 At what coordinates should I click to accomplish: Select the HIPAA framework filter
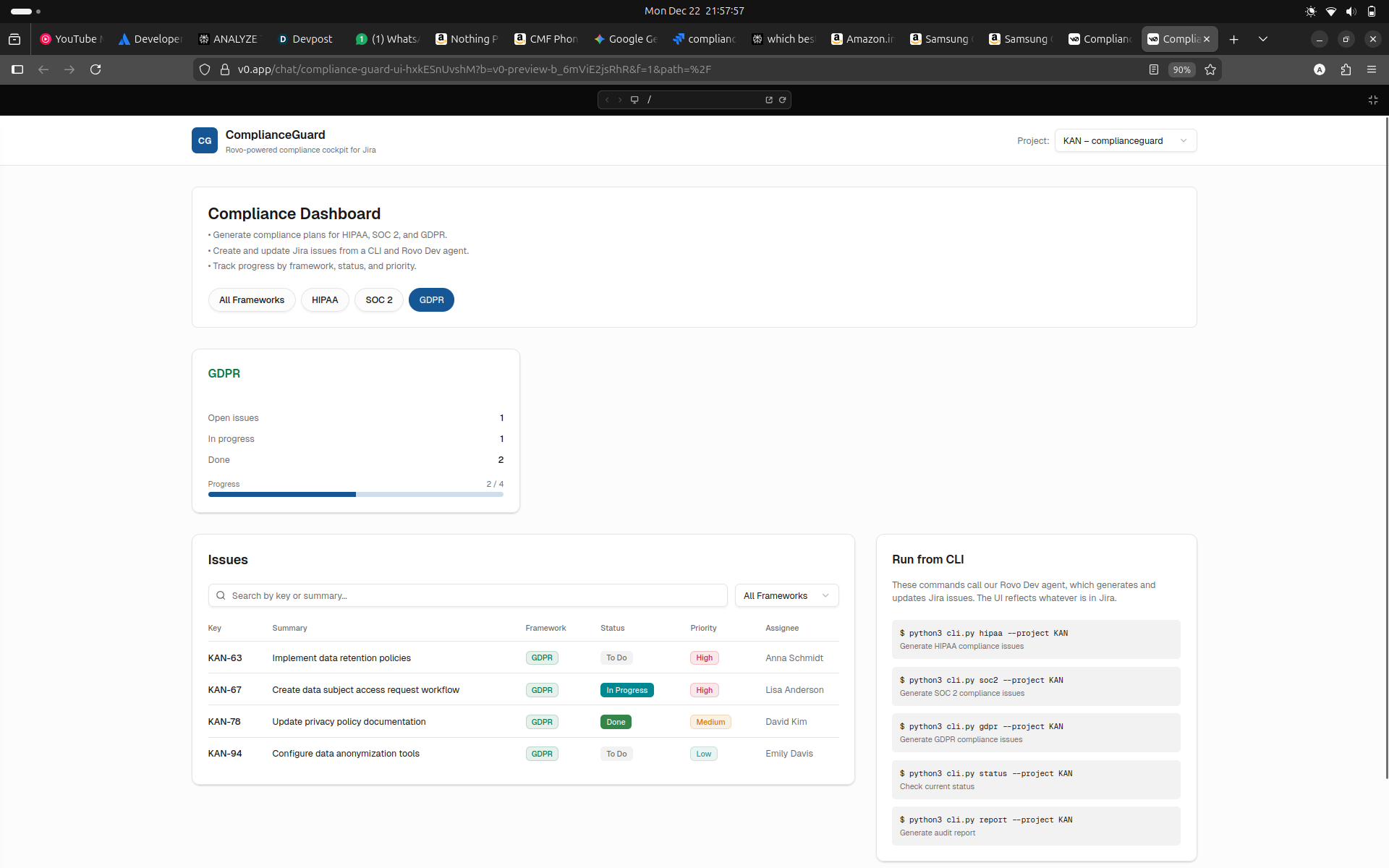325,300
